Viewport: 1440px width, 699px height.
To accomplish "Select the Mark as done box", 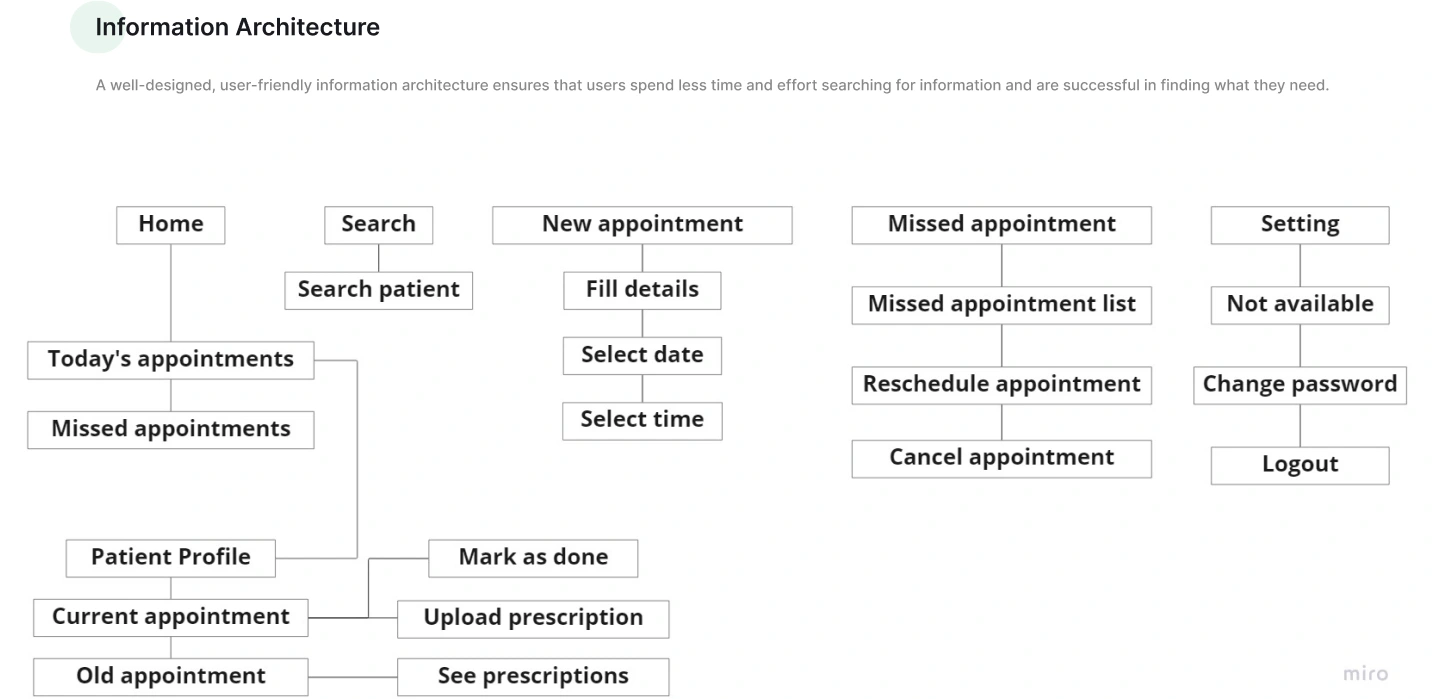I will click(533, 557).
